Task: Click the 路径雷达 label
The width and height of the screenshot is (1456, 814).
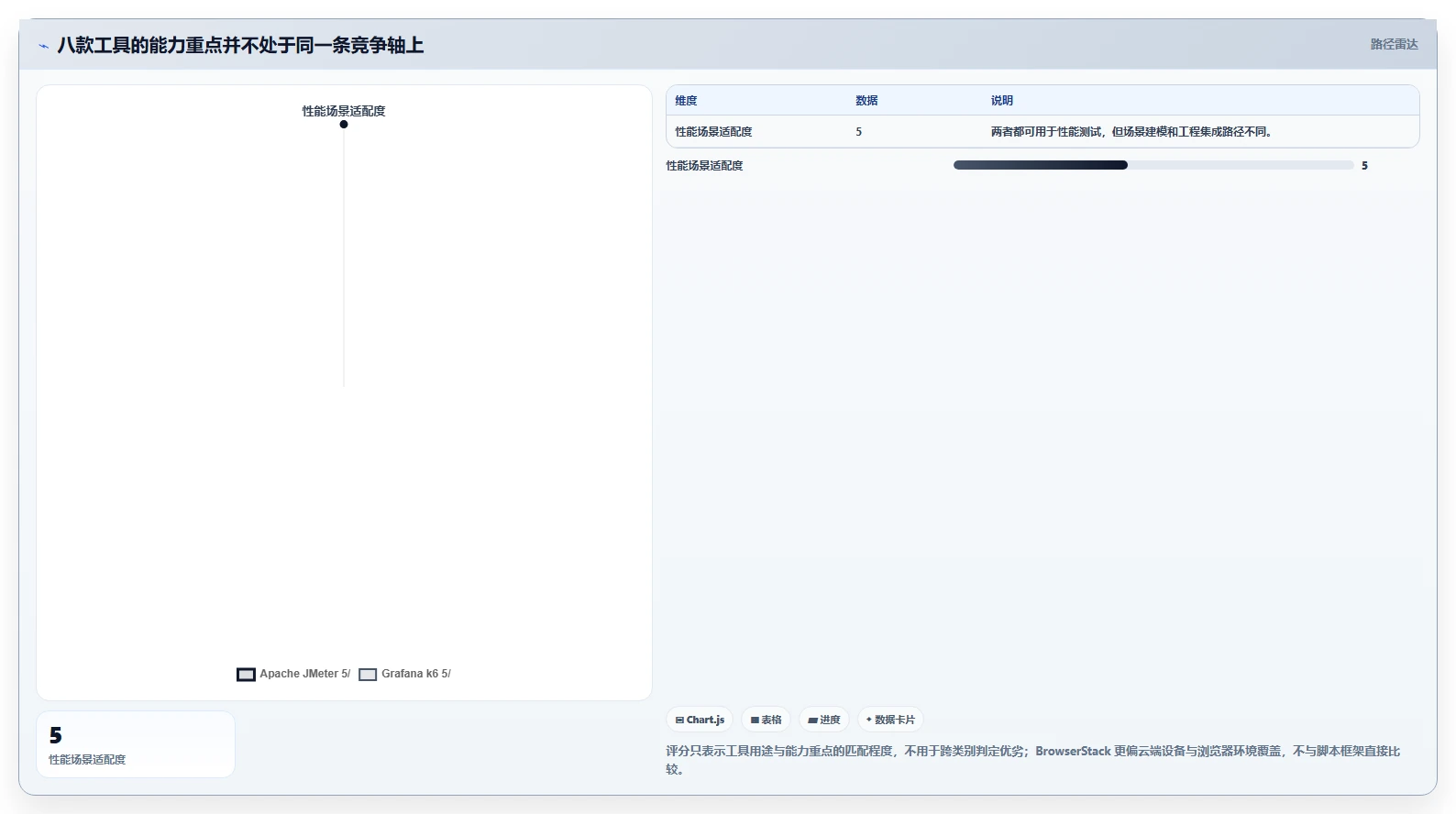Action: [x=1394, y=44]
